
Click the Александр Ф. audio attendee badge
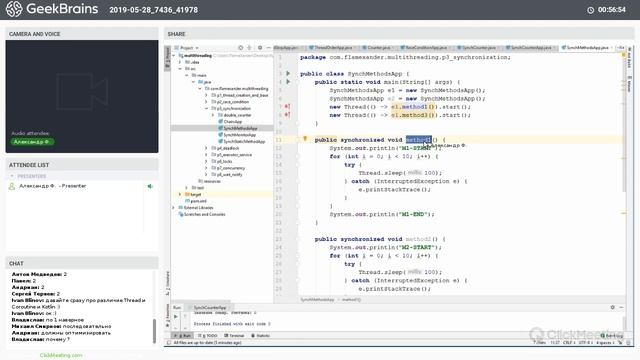tap(32, 142)
